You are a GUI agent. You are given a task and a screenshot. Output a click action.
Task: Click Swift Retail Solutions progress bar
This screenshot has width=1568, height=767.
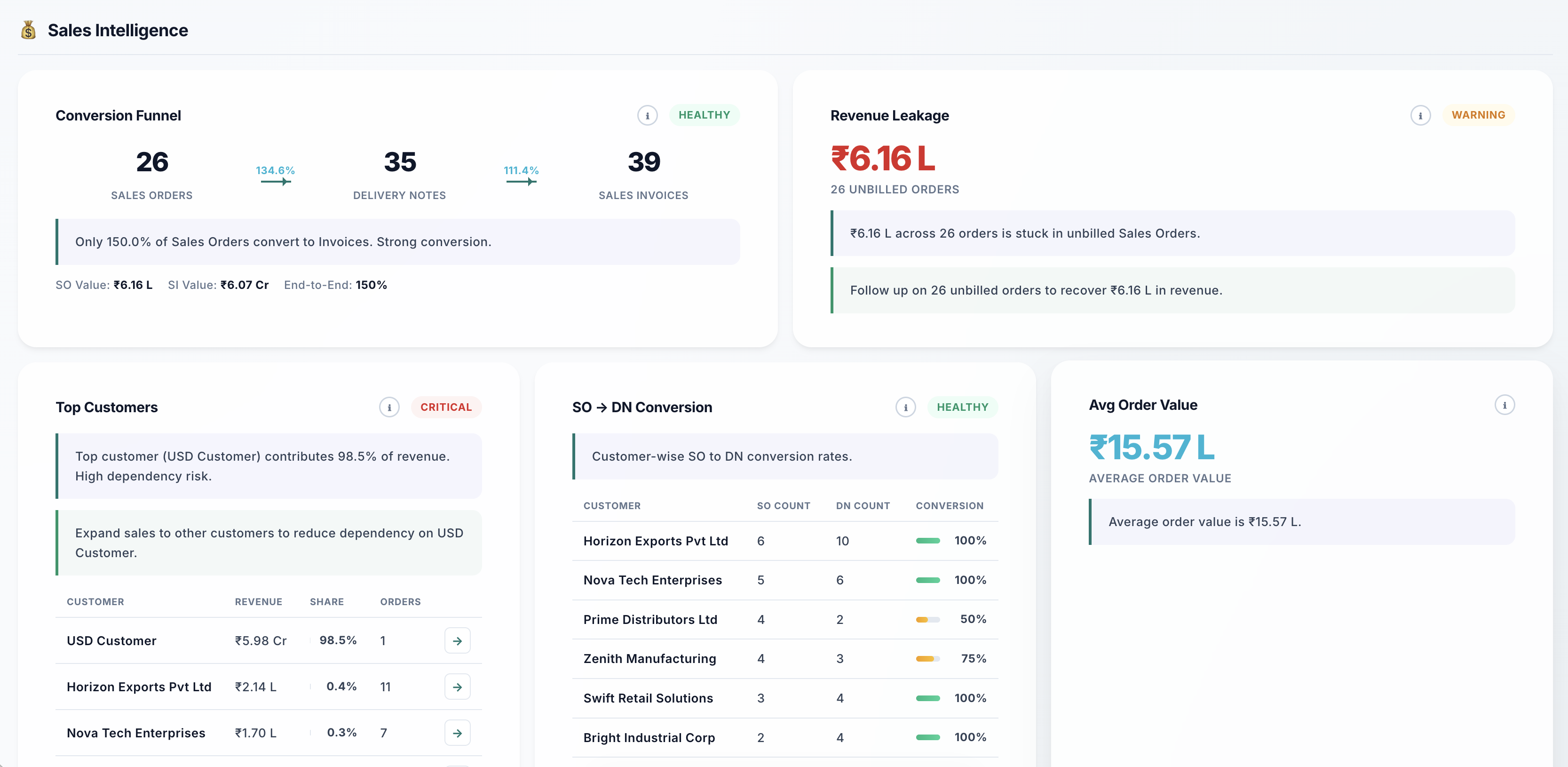927,697
